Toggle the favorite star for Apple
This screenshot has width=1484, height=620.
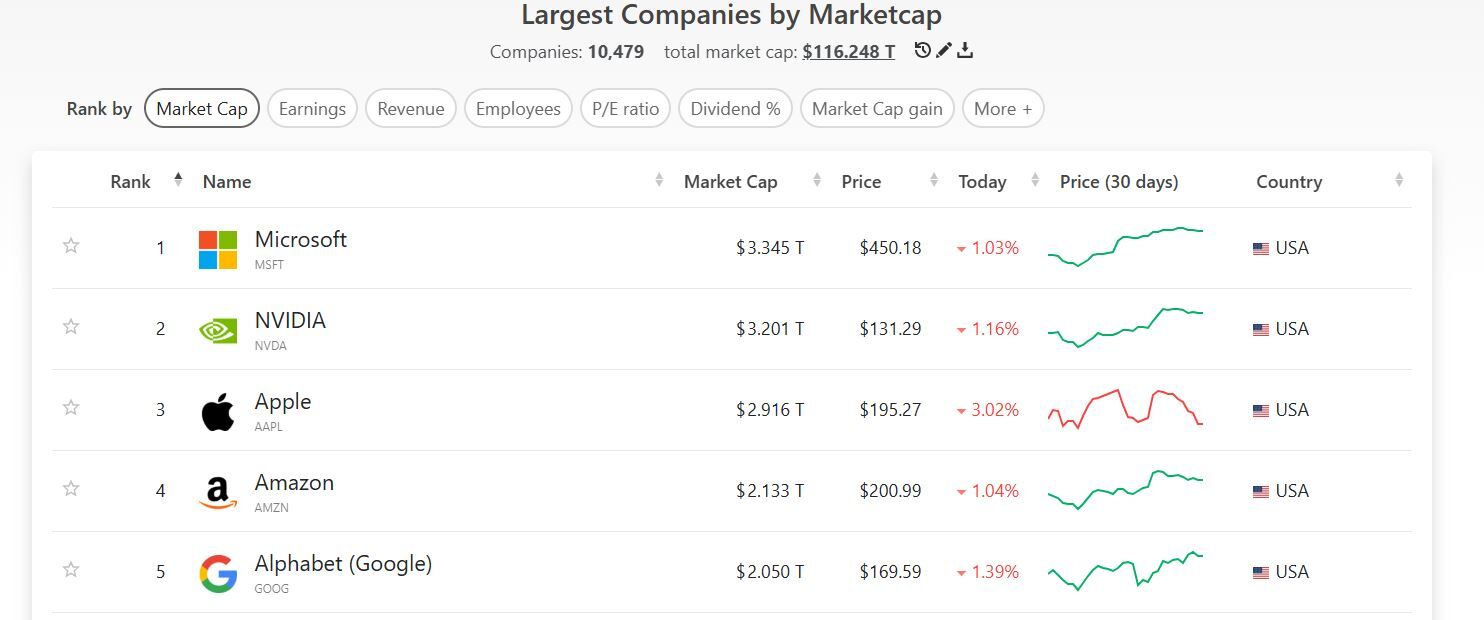click(71, 408)
